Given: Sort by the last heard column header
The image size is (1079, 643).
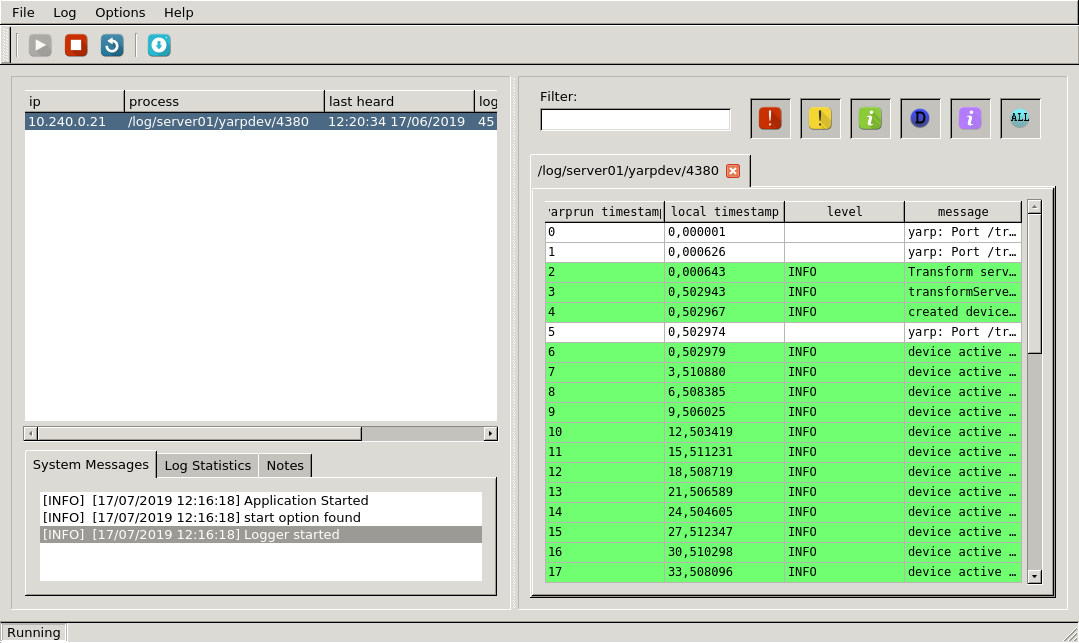Looking at the screenshot, I should pos(399,101).
